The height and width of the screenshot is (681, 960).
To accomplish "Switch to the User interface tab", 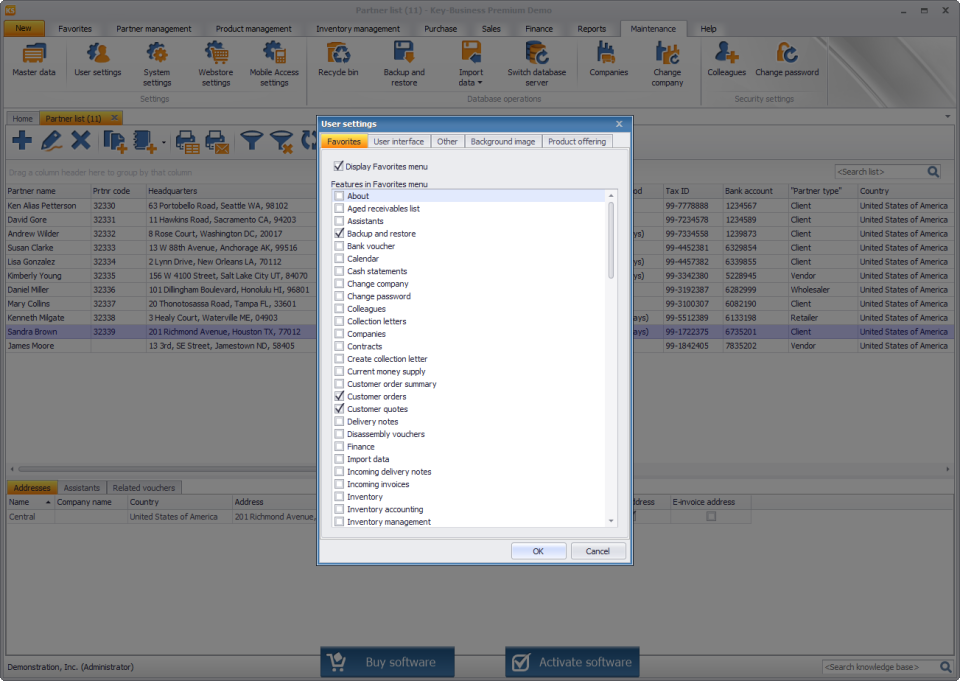I will [x=398, y=141].
